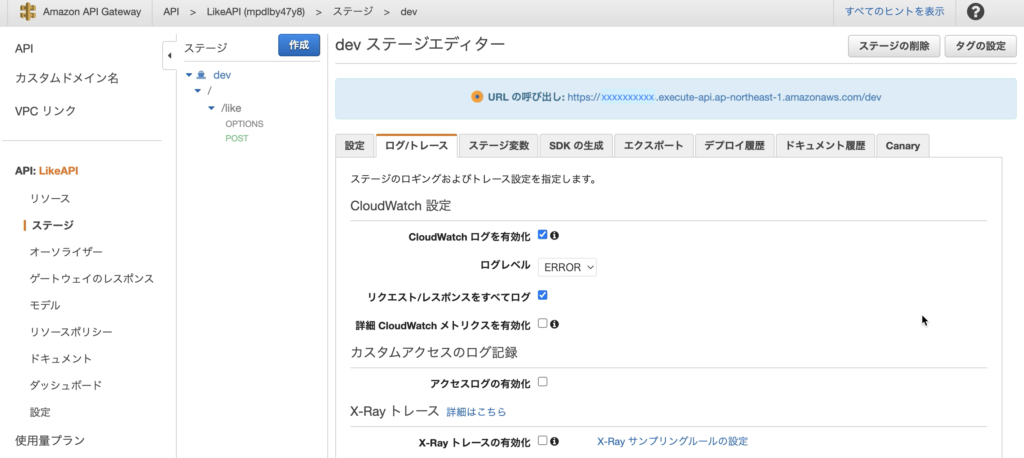Click the ステージの削除 button
Image resolution: width=1024 pixels, height=458 pixels.
[894, 46]
